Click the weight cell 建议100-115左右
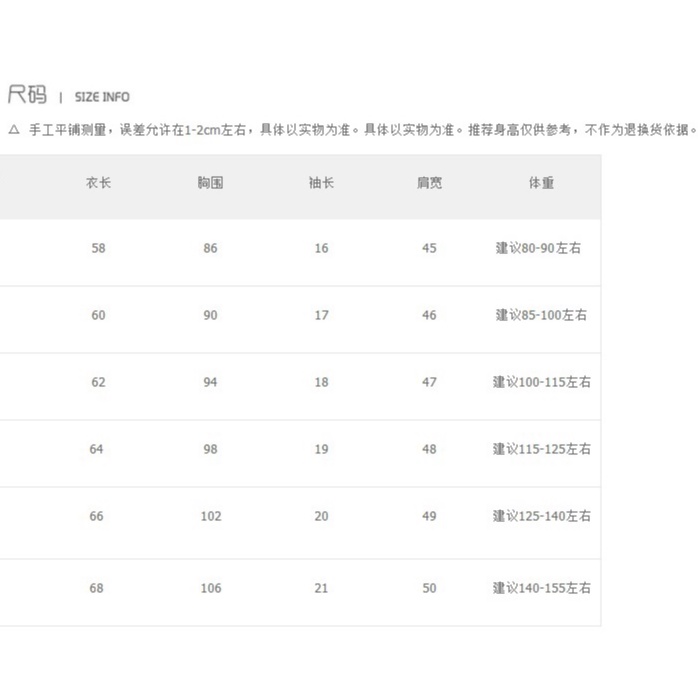698x698 pixels. [x=541, y=382]
